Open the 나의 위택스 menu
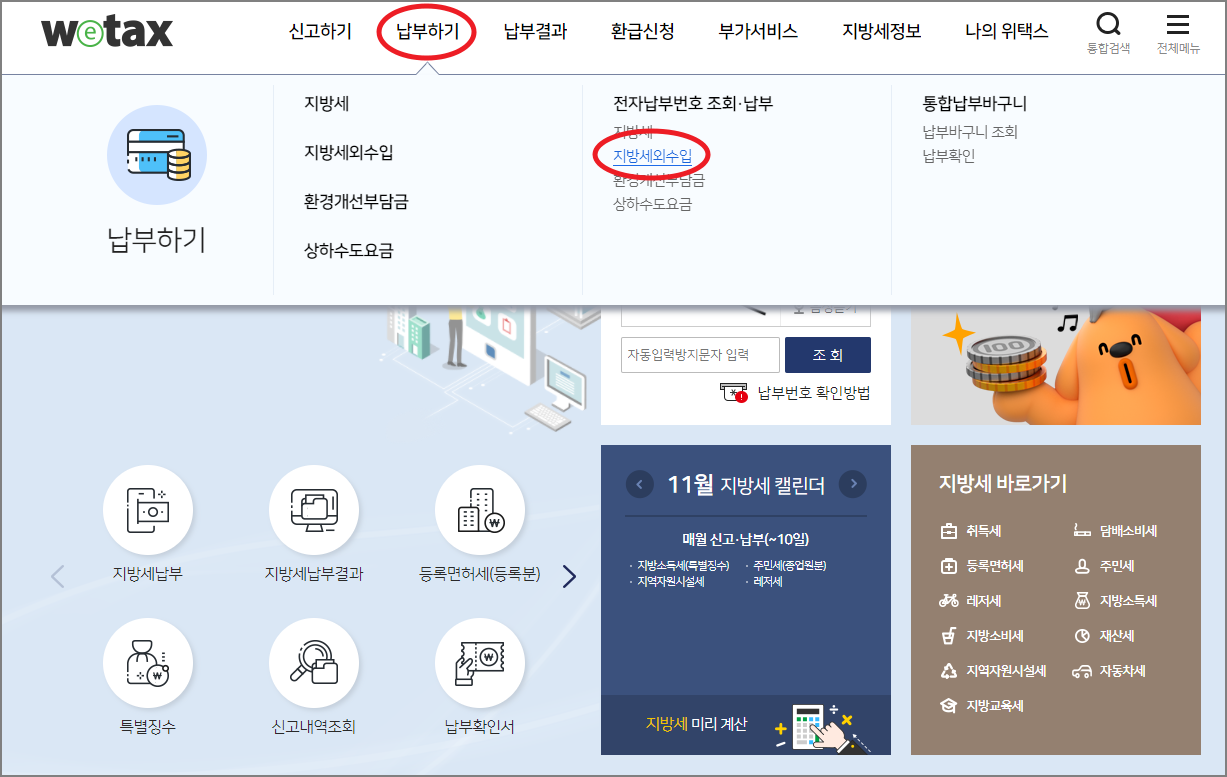 1007,31
